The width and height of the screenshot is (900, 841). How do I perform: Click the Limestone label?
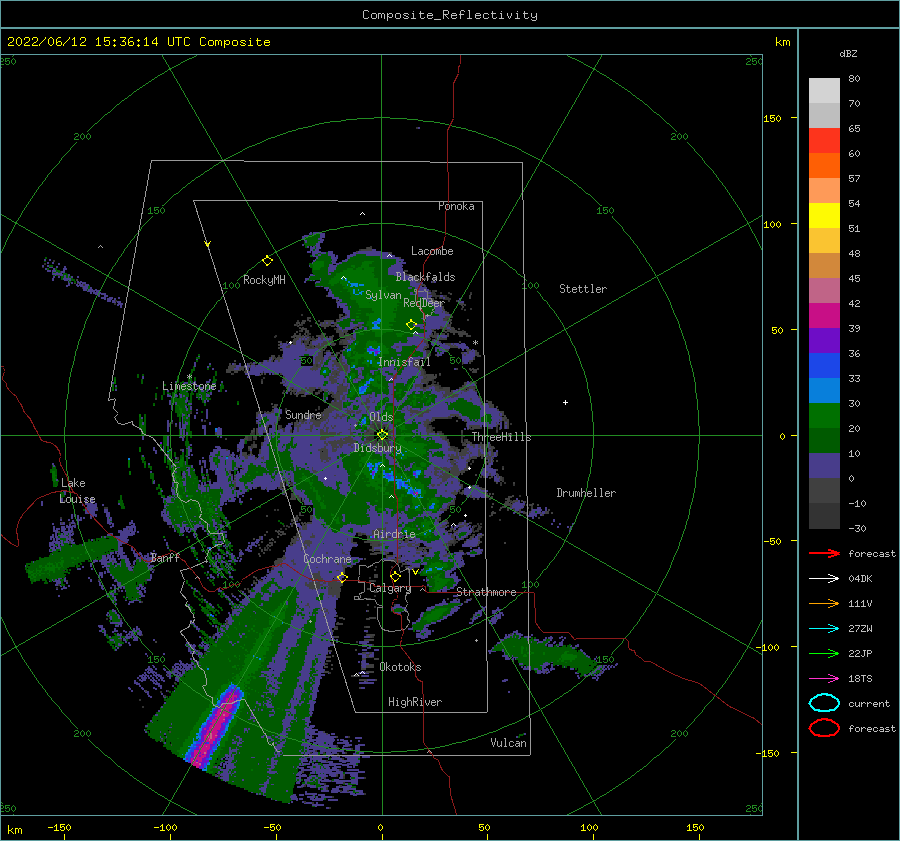pos(189,386)
